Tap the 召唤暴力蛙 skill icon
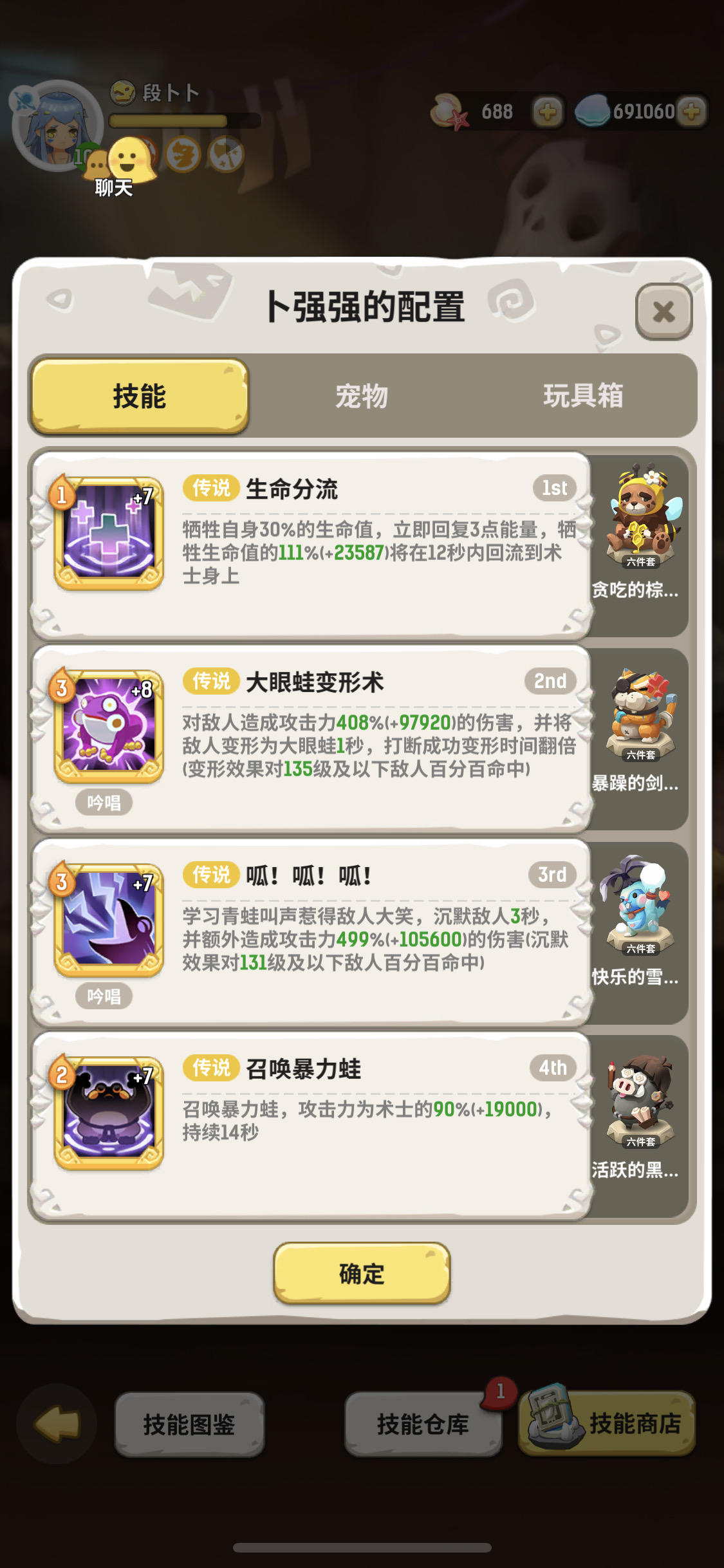 pyautogui.click(x=109, y=1114)
